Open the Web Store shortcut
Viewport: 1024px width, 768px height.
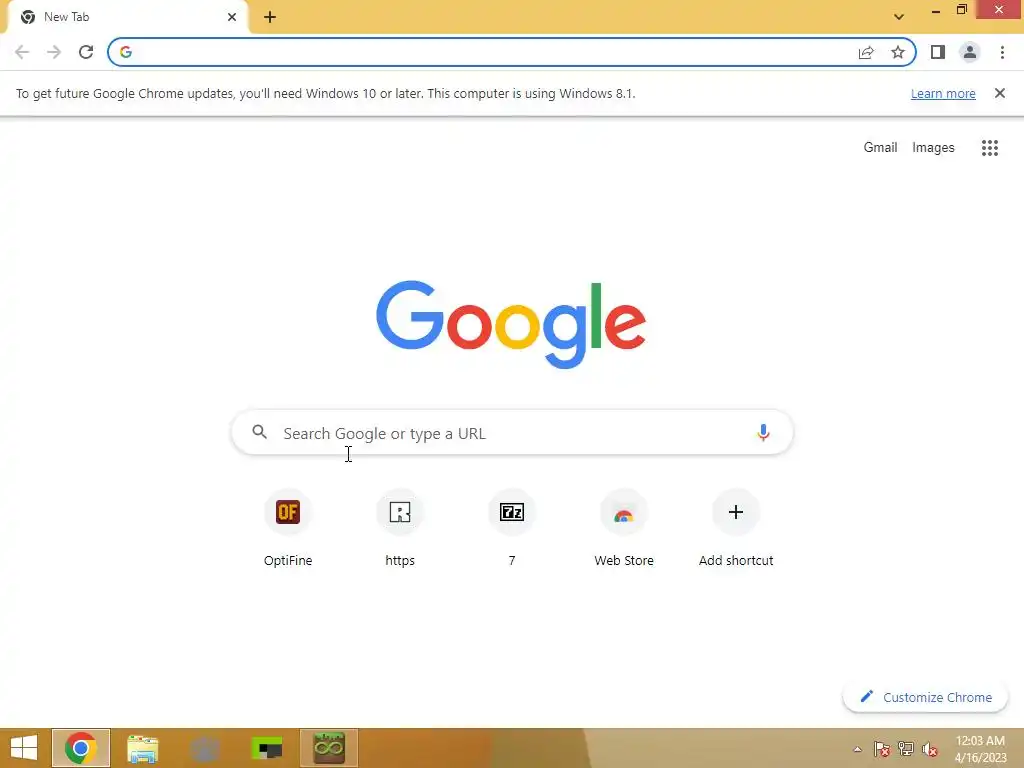click(624, 528)
